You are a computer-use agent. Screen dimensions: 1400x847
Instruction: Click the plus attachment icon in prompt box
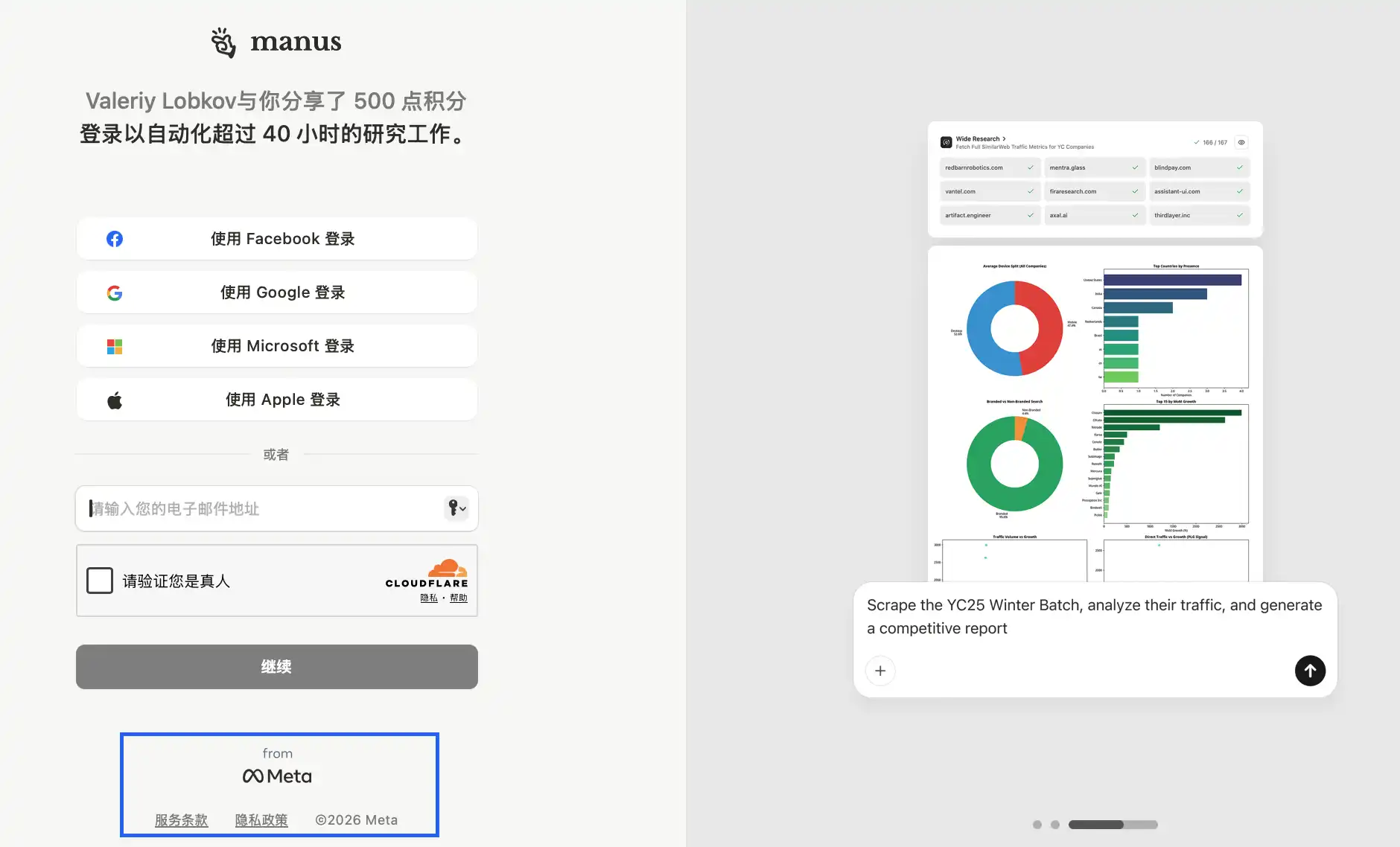(x=880, y=671)
